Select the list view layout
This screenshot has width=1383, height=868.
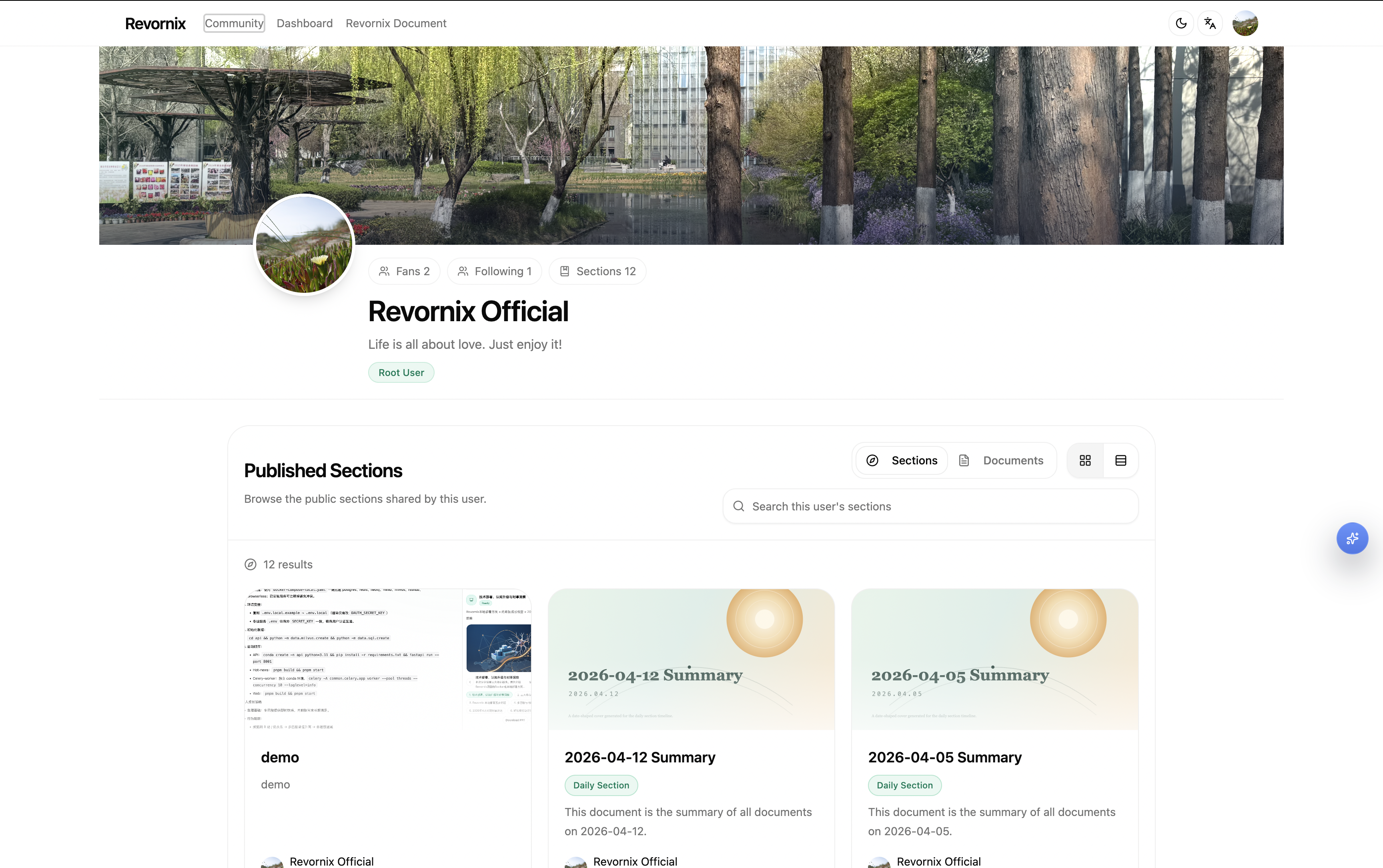1120,460
